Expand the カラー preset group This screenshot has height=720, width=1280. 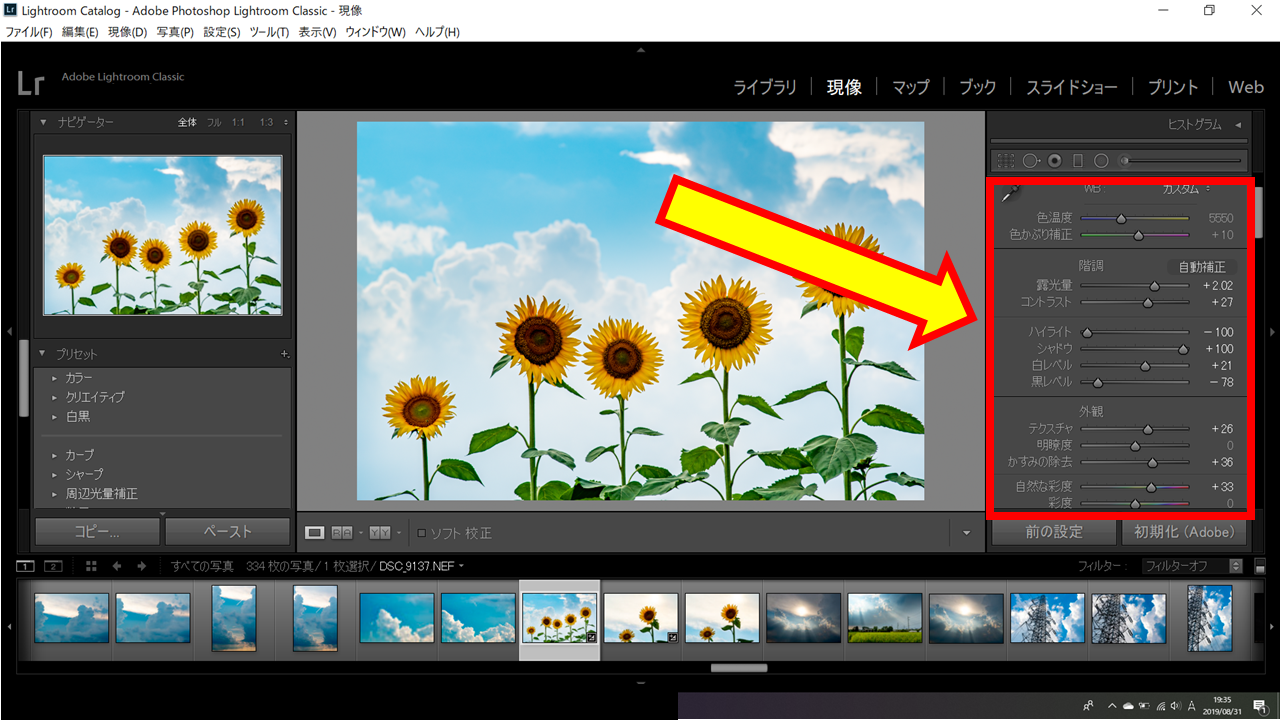tap(55, 378)
